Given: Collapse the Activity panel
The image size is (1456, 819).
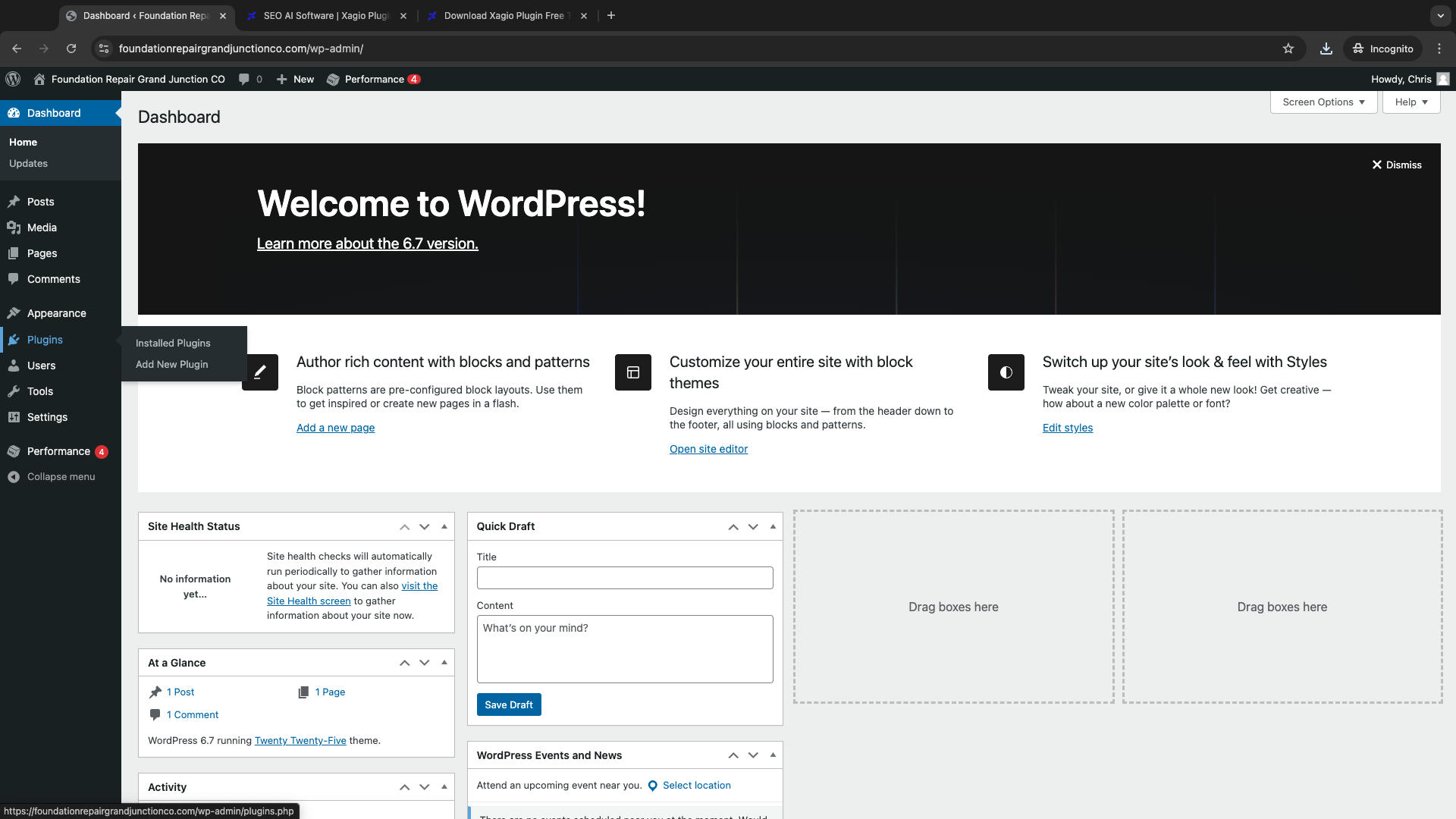Looking at the screenshot, I should coord(444,787).
